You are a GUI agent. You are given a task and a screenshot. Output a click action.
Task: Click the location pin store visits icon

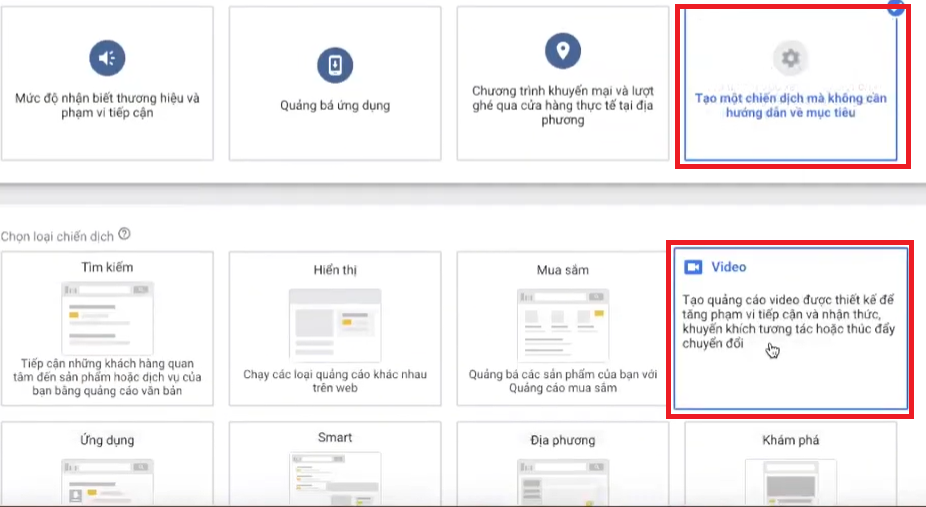tap(562, 49)
